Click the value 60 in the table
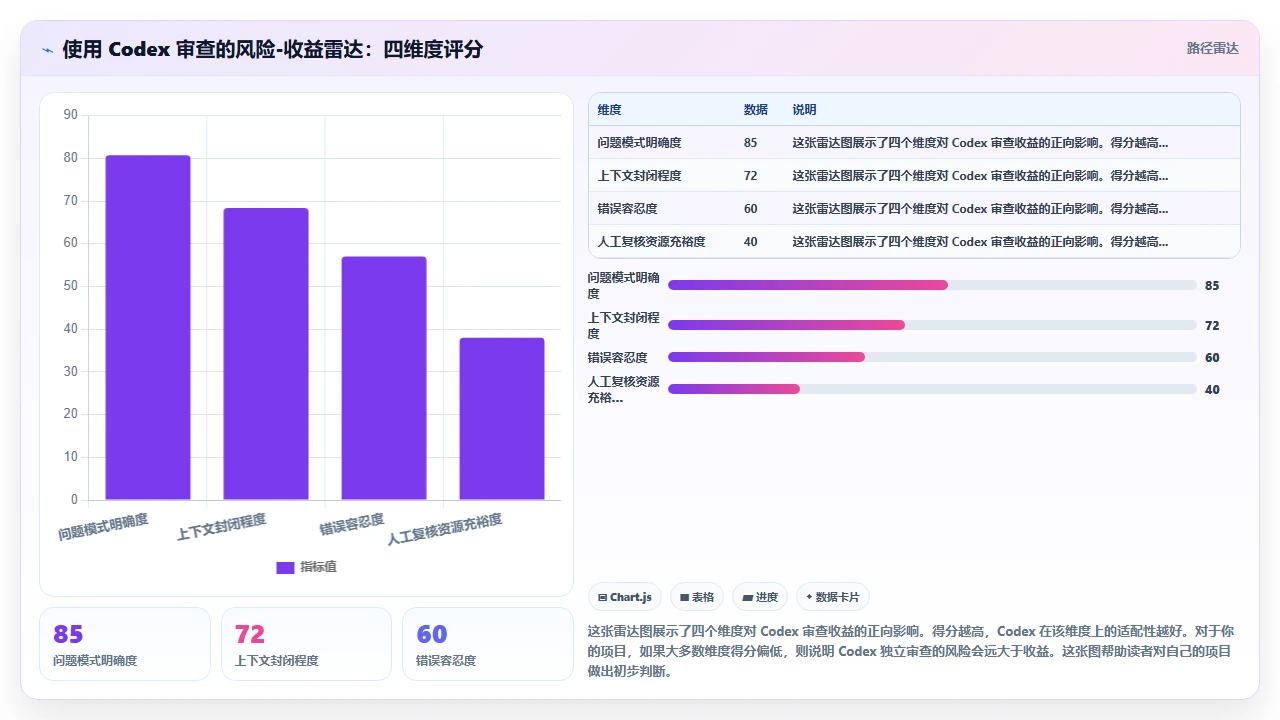Image resolution: width=1280 pixels, height=720 pixels. click(750, 209)
